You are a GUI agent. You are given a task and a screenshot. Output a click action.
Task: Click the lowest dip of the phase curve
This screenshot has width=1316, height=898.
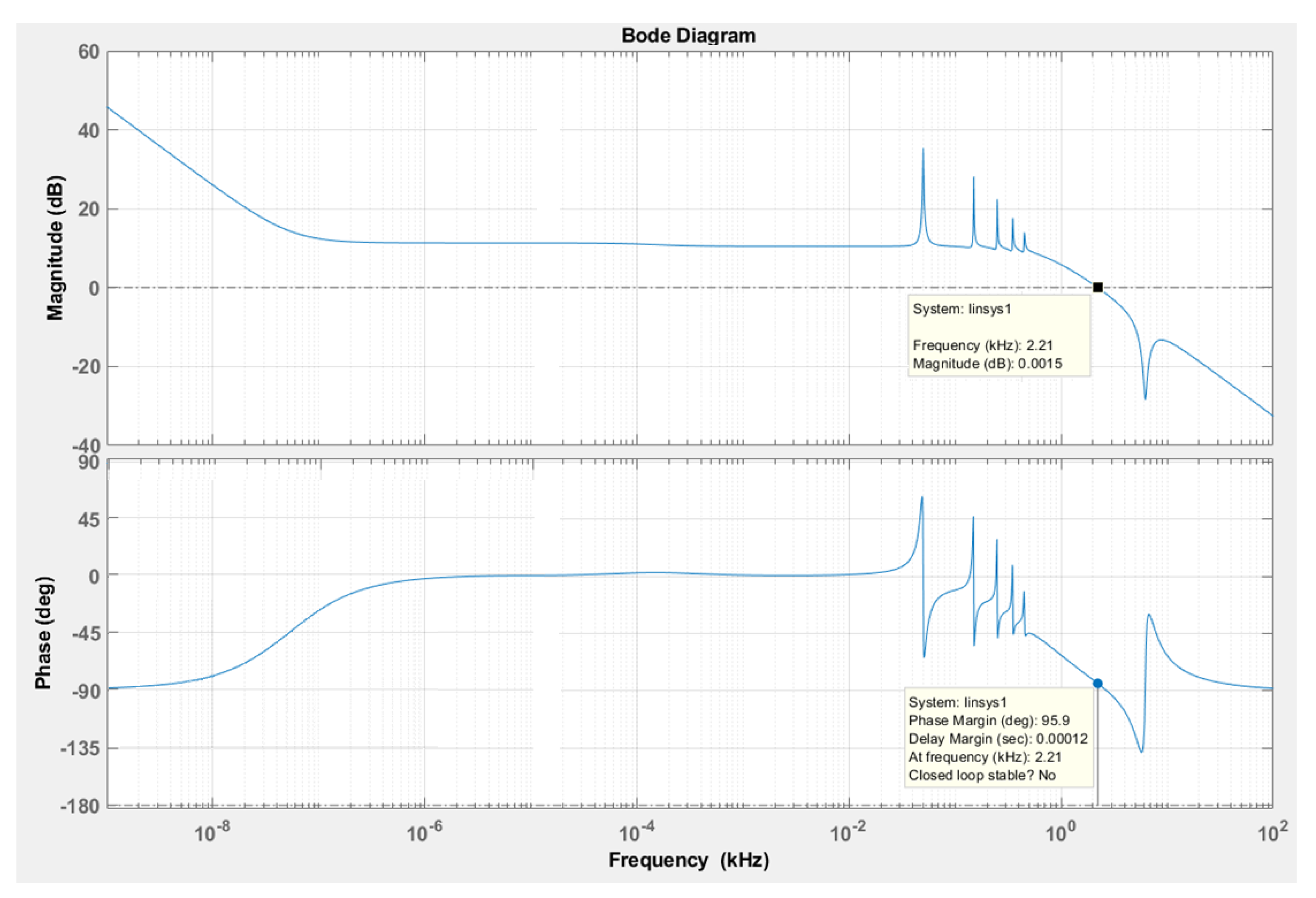[x=1141, y=751]
